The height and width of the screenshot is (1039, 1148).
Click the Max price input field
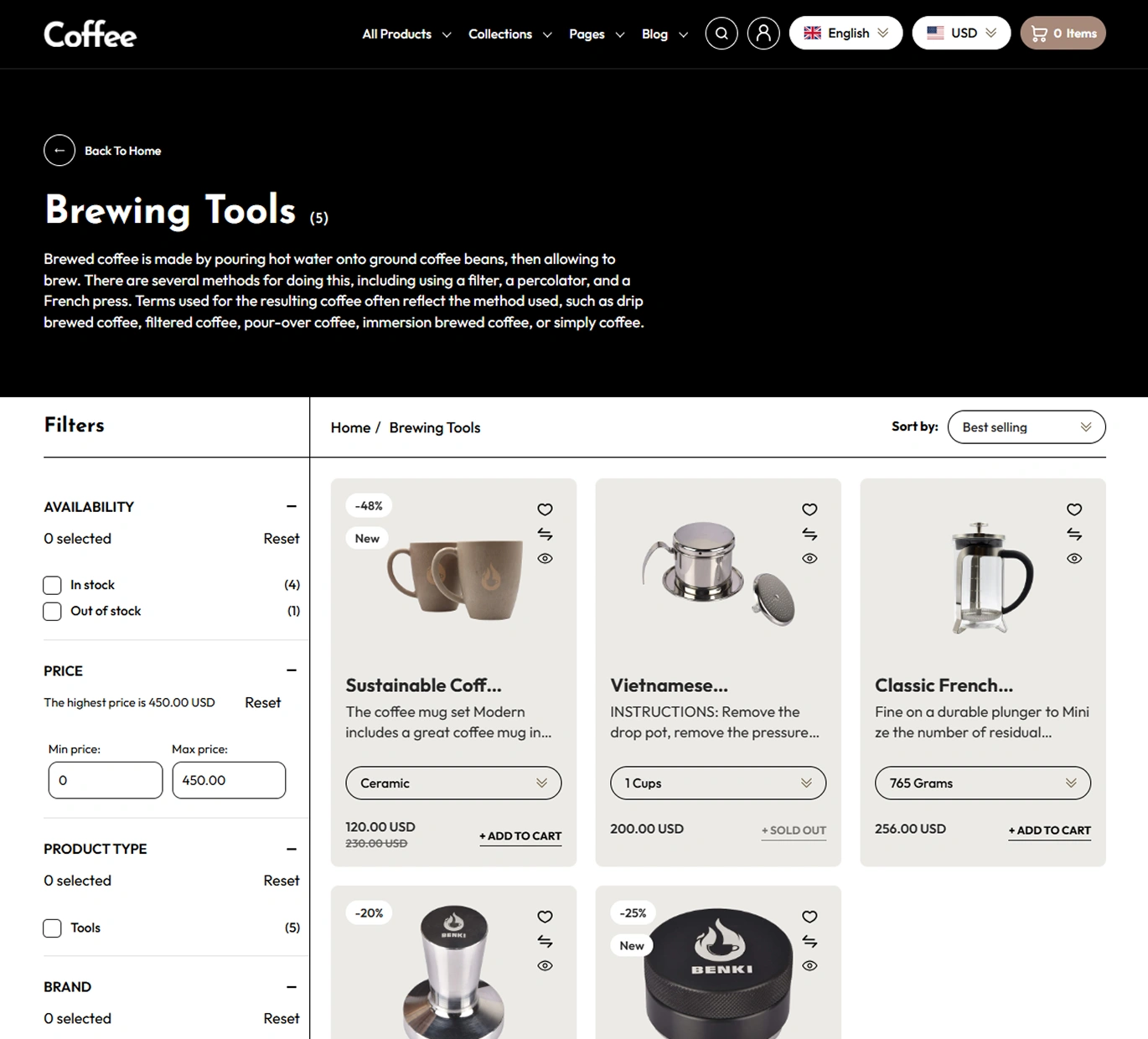tap(229, 780)
